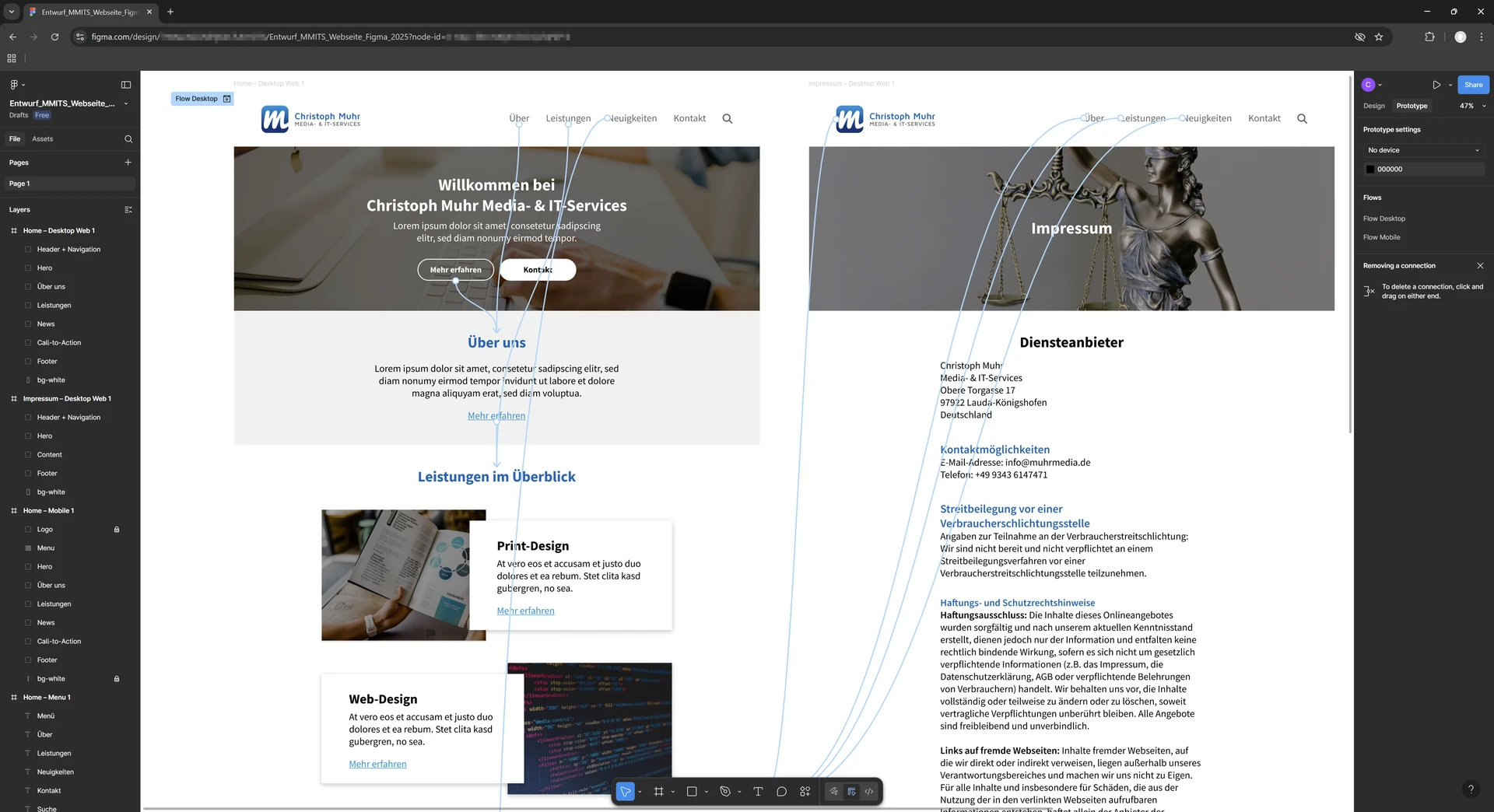This screenshot has height=812, width=1494.
Task: Toggle the sidebar minimize UI icon
Action: click(126, 85)
